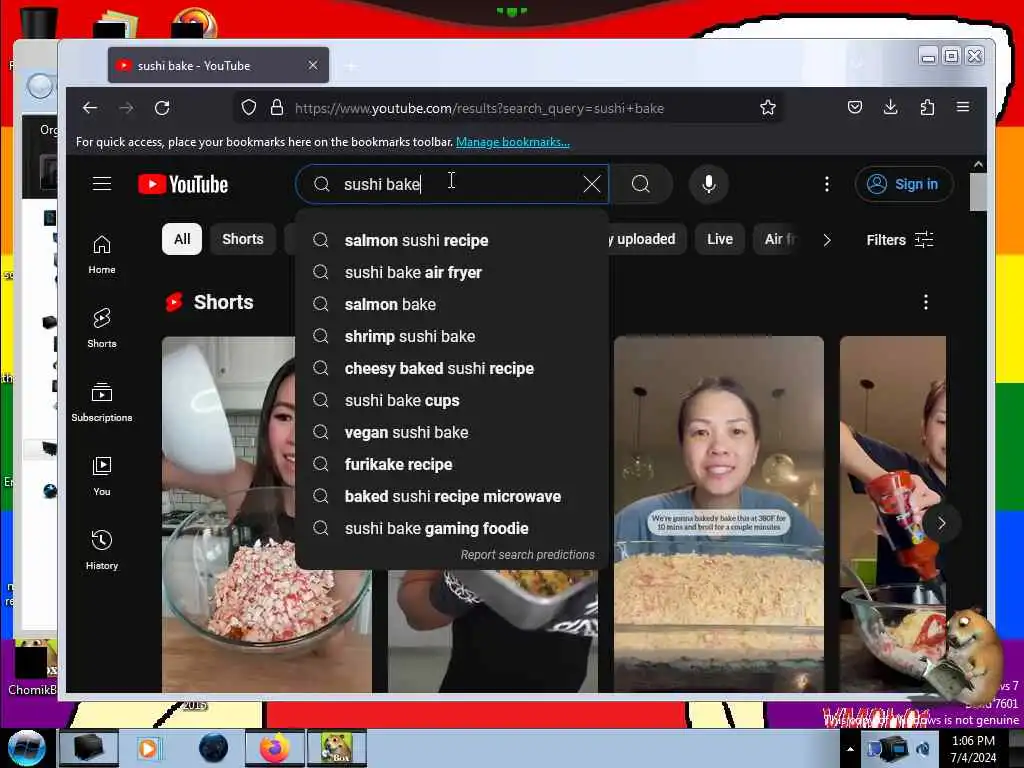Click the taskbar clock 1:06 PM
1024x768 pixels.
(973, 741)
